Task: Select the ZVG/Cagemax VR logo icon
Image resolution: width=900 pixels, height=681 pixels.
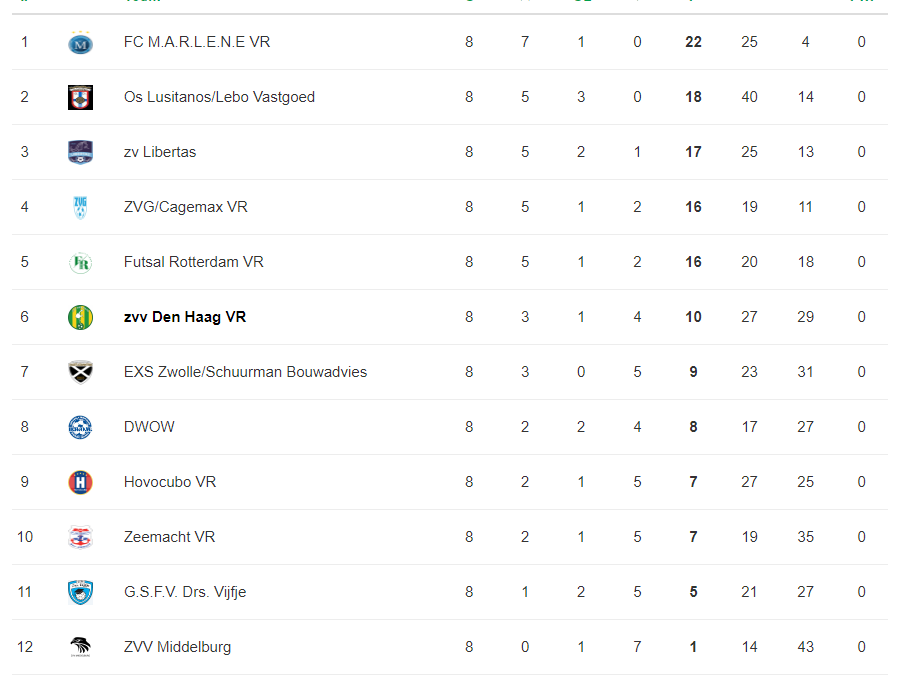Action: (x=80, y=207)
